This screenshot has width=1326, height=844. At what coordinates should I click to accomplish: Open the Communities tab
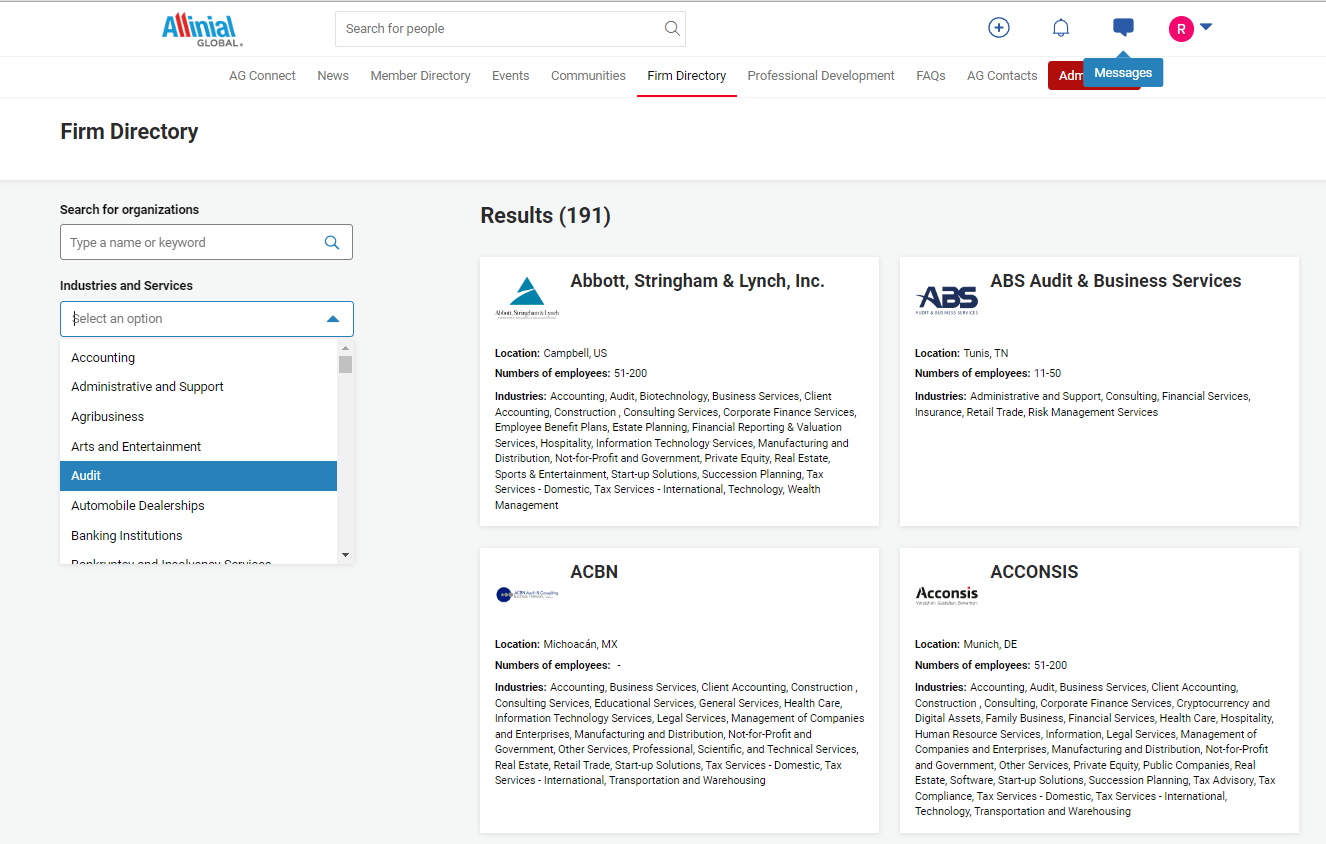pos(588,76)
